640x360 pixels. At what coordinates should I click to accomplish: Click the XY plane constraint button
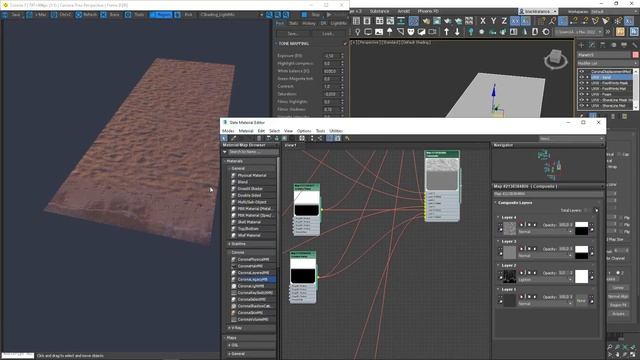(515, 21)
